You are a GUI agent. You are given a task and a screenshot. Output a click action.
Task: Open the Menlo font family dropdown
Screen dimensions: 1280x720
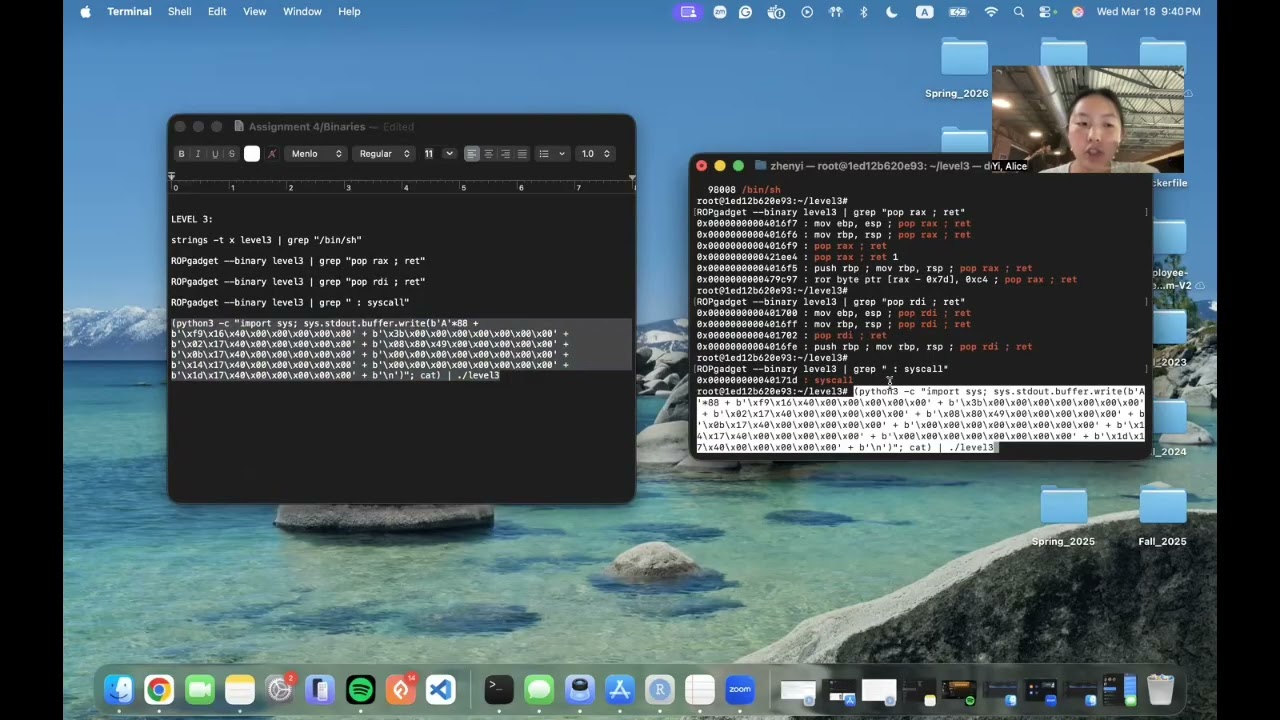pyautogui.click(x=316, y=154)
